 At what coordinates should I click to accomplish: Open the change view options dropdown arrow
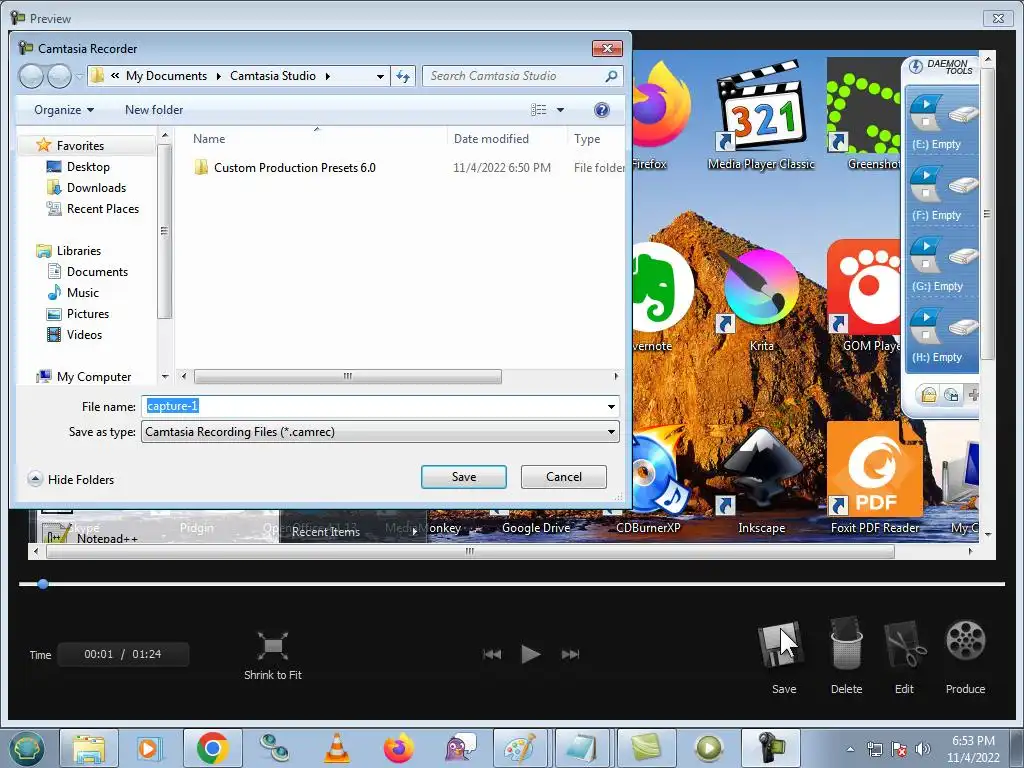[x=560, y=110]
